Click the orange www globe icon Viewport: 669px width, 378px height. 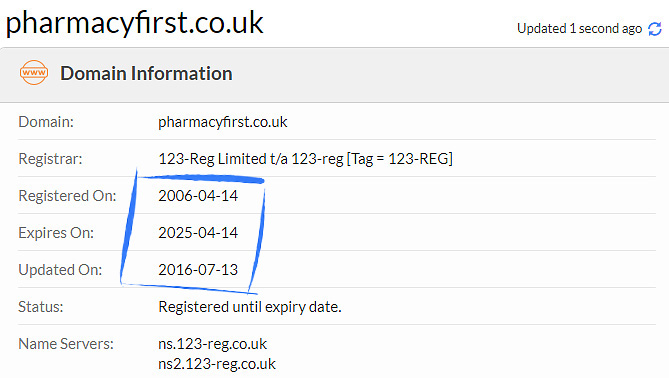click(x=34, y=73)
